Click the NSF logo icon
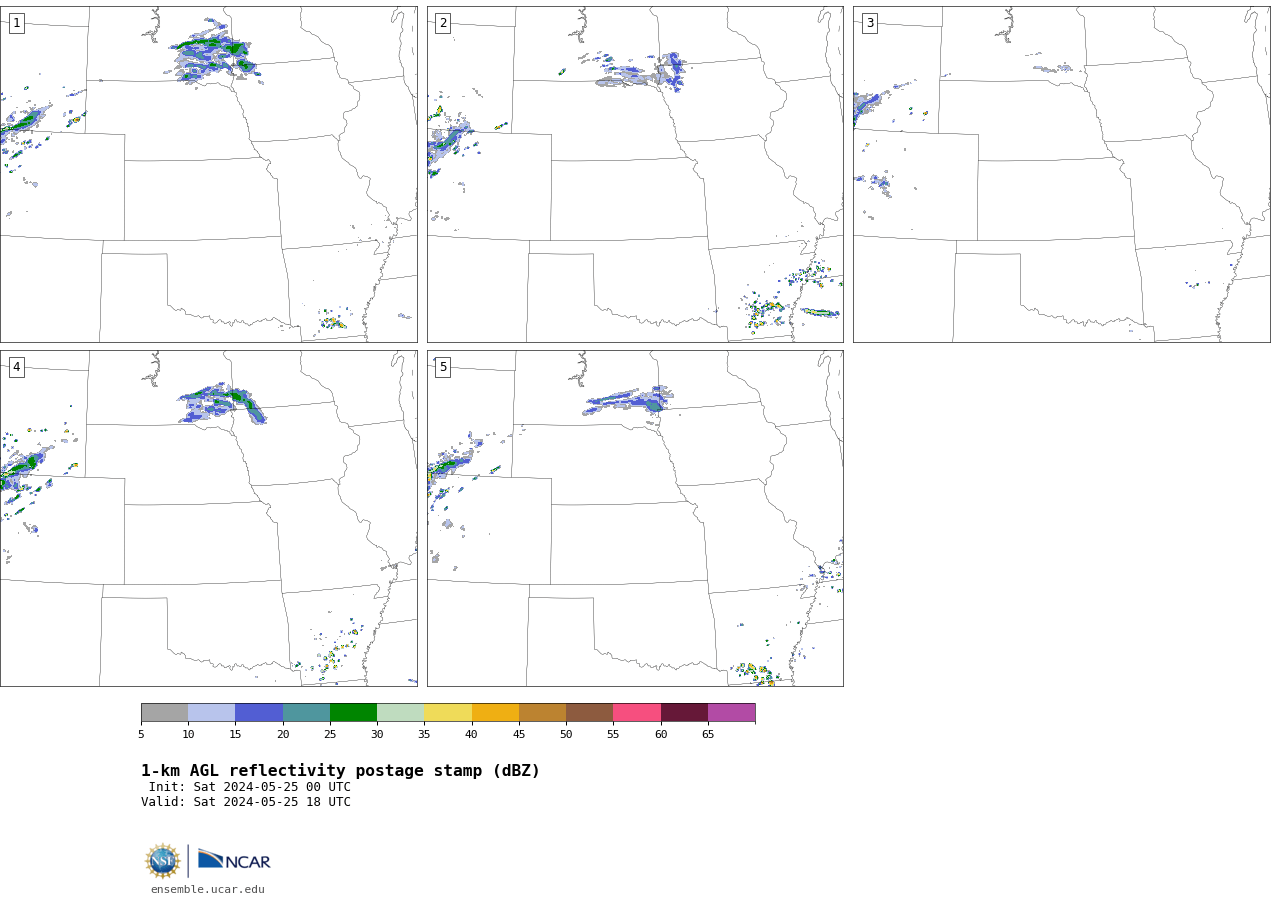1280x901 pixels. point(163,861)
